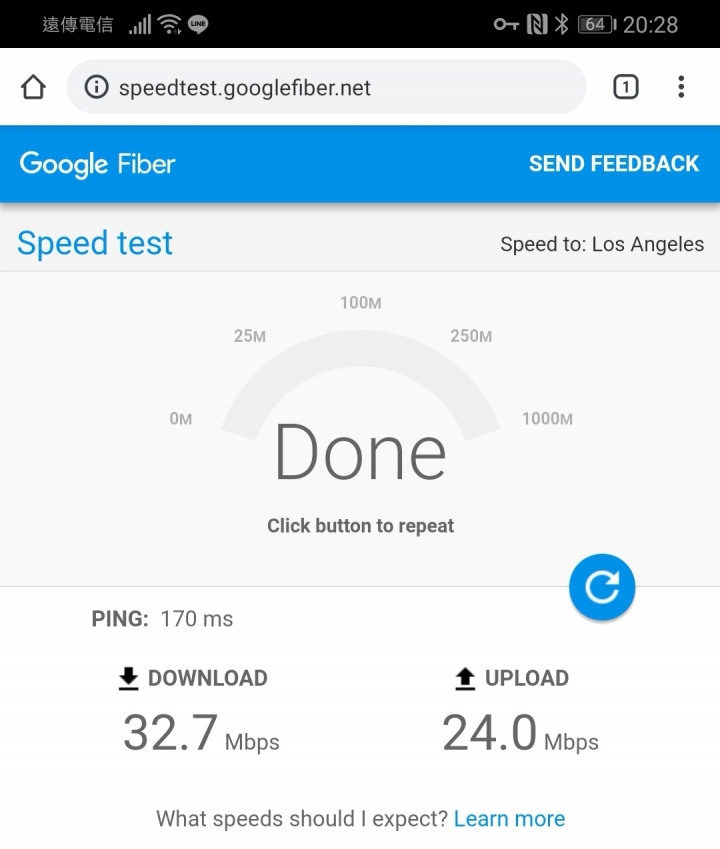The image size is (720, 849).
Task: Tap the LINE notification icon in status bar
Action: (198, 24)
